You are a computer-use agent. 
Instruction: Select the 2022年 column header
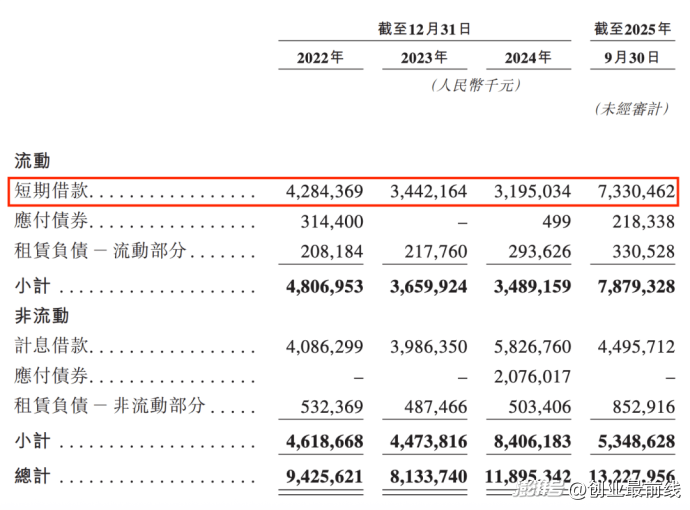[x=319, y=58]
